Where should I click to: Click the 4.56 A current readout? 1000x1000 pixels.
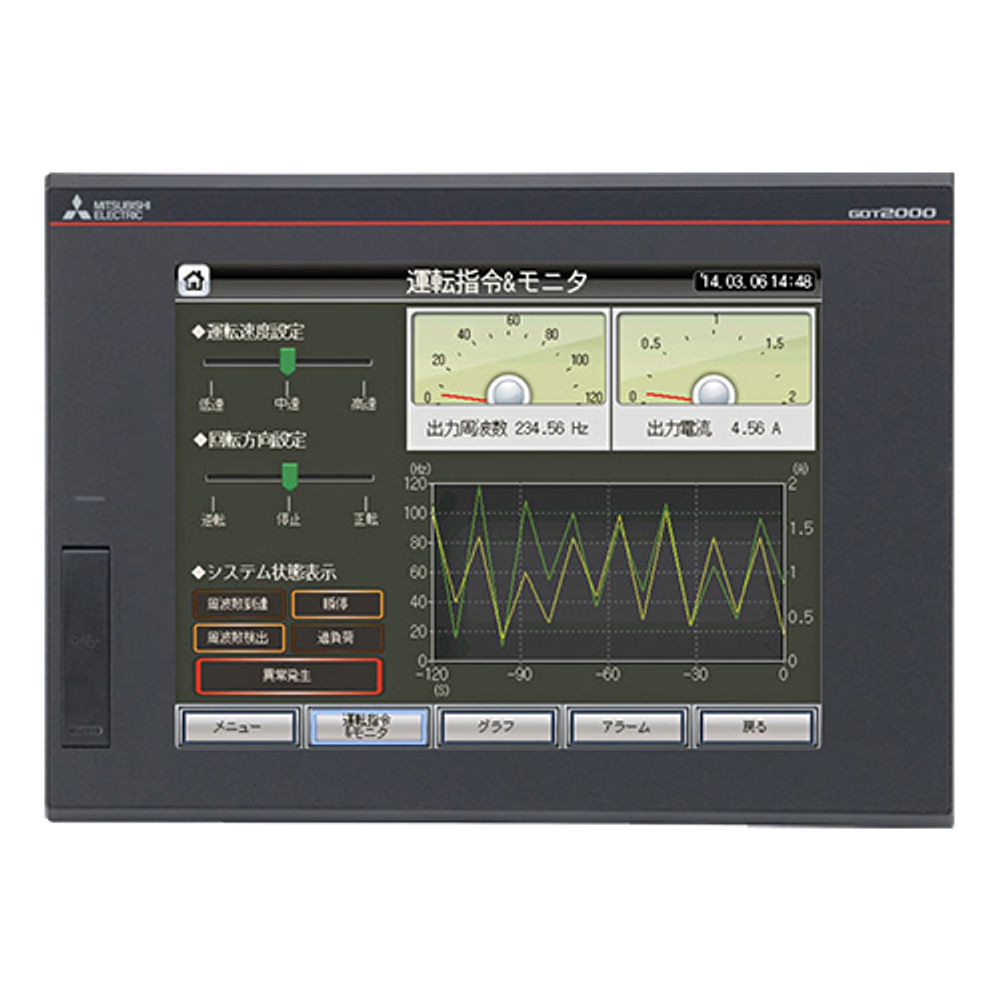click(756, 429)
